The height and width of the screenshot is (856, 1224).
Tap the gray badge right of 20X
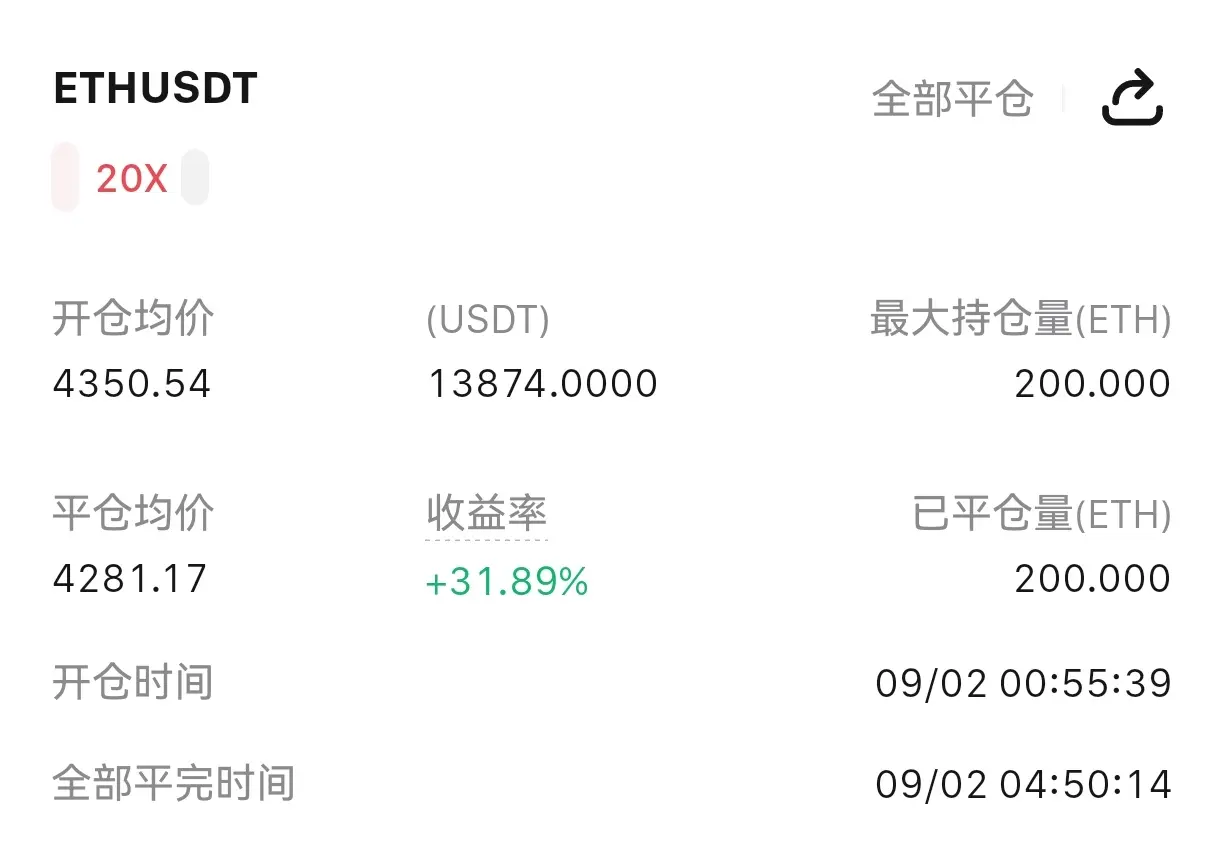[195, 177]
